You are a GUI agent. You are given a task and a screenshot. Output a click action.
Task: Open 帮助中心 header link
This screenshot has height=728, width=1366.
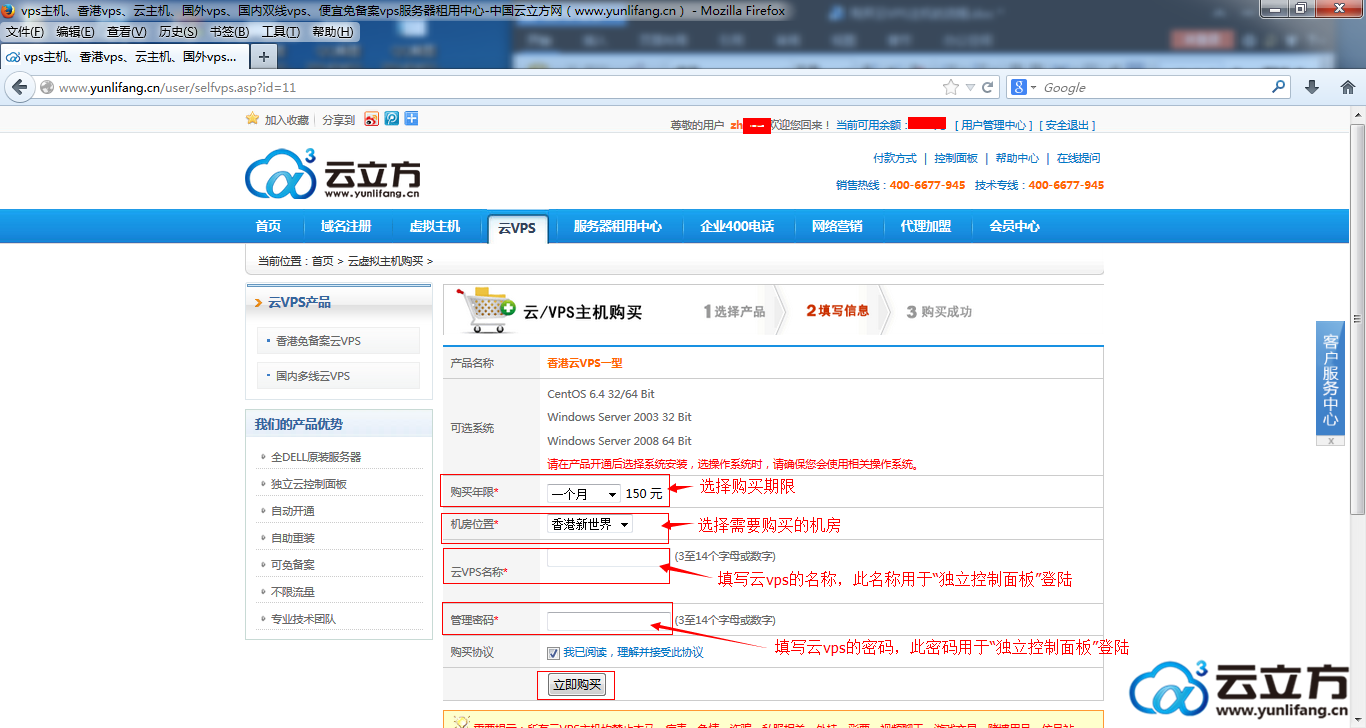1017,158
